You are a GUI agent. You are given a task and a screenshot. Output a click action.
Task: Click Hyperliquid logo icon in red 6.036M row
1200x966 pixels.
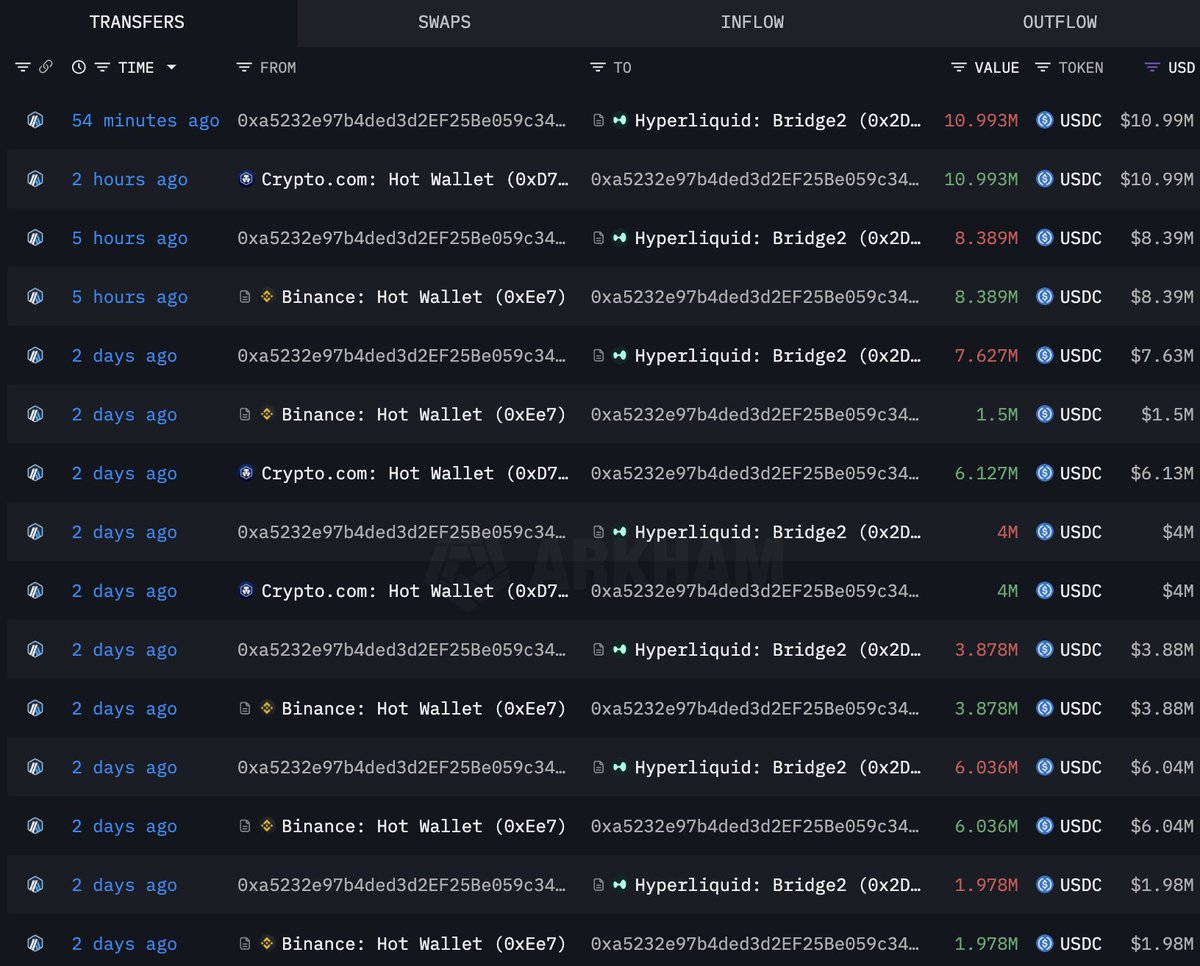pyautogui.click(x=620, y=768)
